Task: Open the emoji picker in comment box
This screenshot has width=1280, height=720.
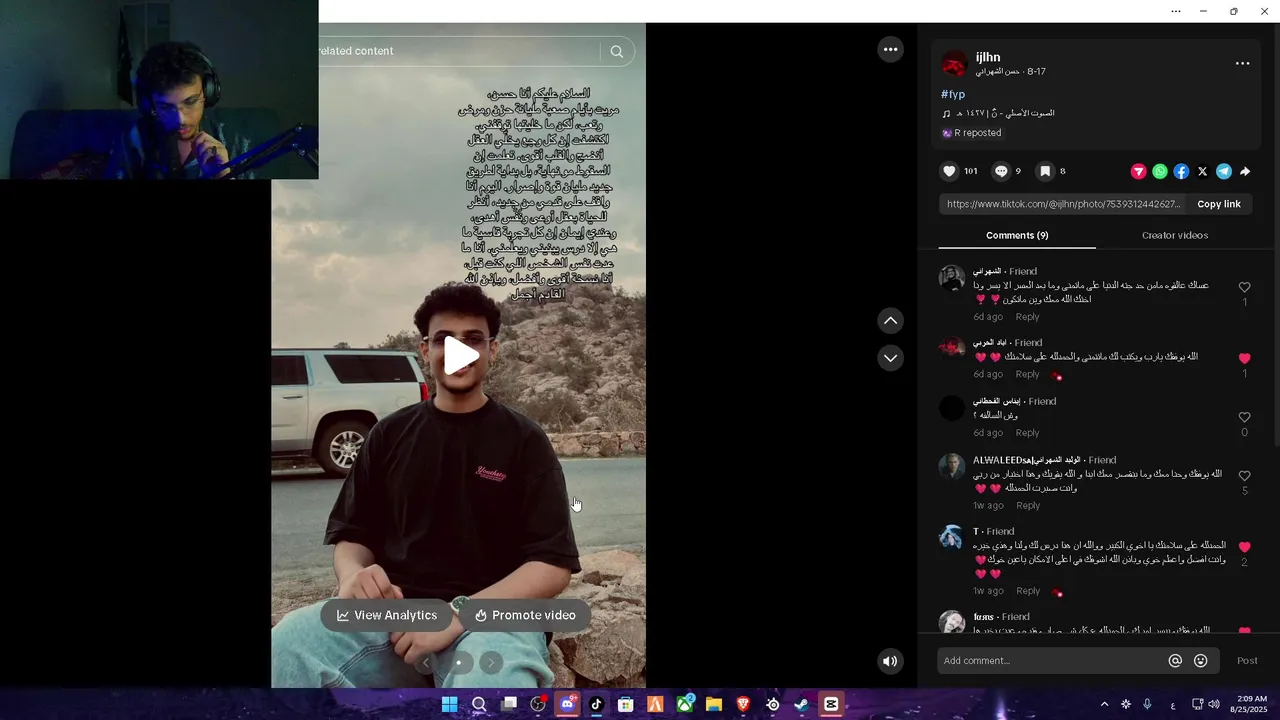Action: click(x=1201, y=661)
